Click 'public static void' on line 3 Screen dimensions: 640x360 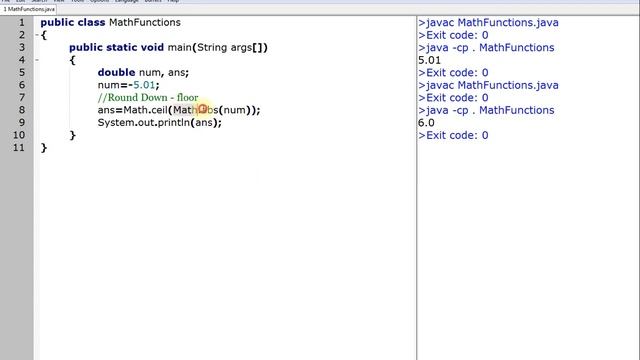(116, 47)
